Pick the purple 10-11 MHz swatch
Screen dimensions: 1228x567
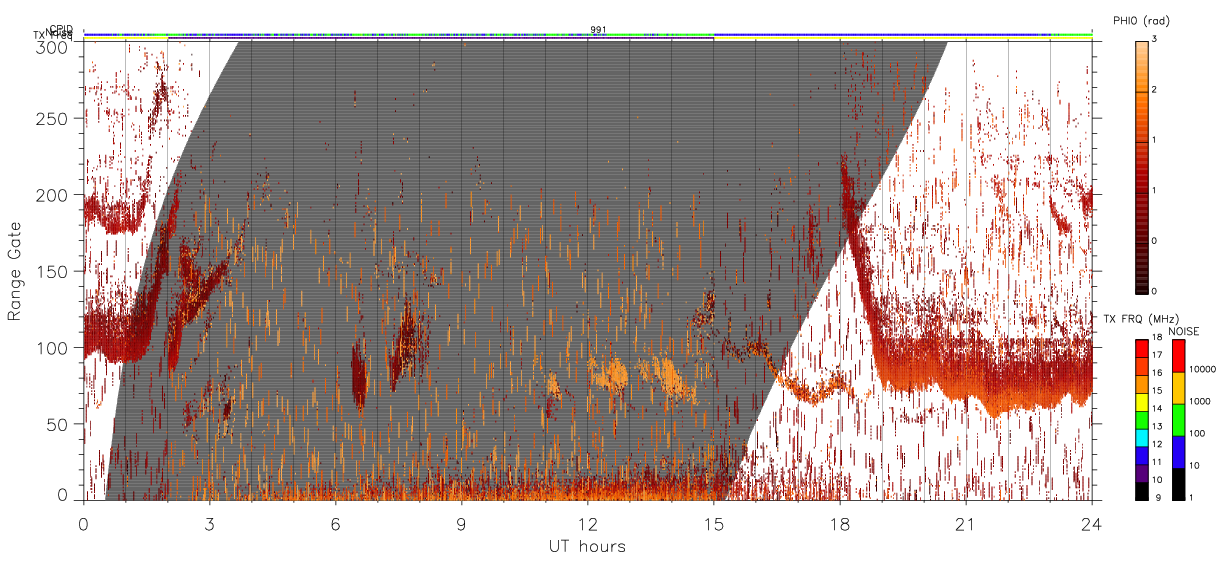point(1141,472)
